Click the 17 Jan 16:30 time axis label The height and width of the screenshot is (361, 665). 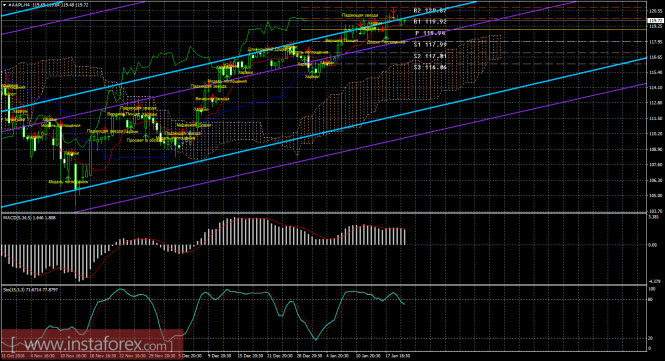(398, 356)
